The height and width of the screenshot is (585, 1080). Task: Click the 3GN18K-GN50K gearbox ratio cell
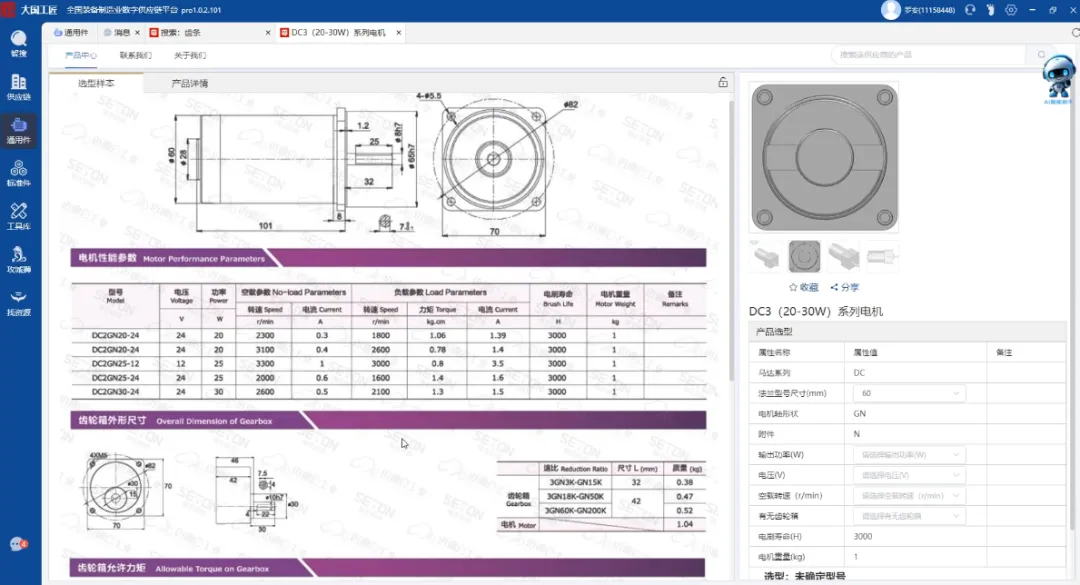[575, 496]
